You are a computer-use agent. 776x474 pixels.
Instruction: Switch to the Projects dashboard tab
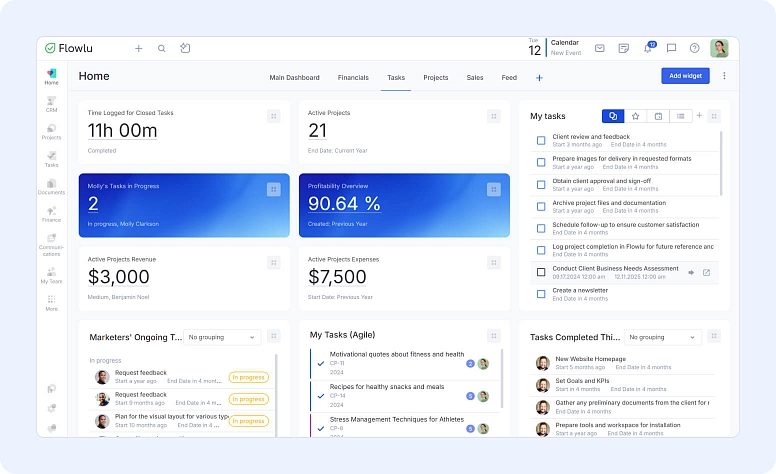[435, 77]
